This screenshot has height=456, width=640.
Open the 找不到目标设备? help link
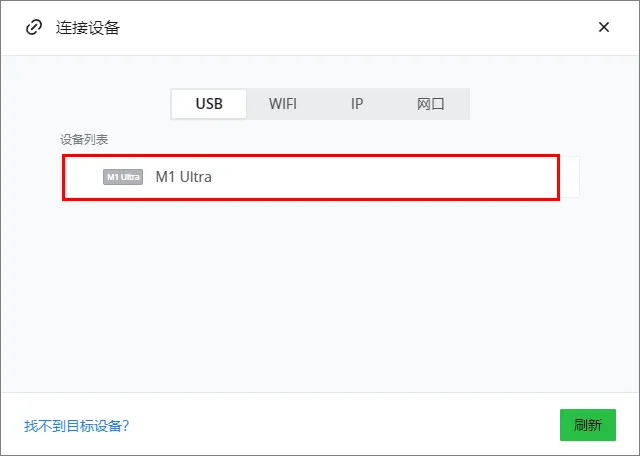click(76, 426)
